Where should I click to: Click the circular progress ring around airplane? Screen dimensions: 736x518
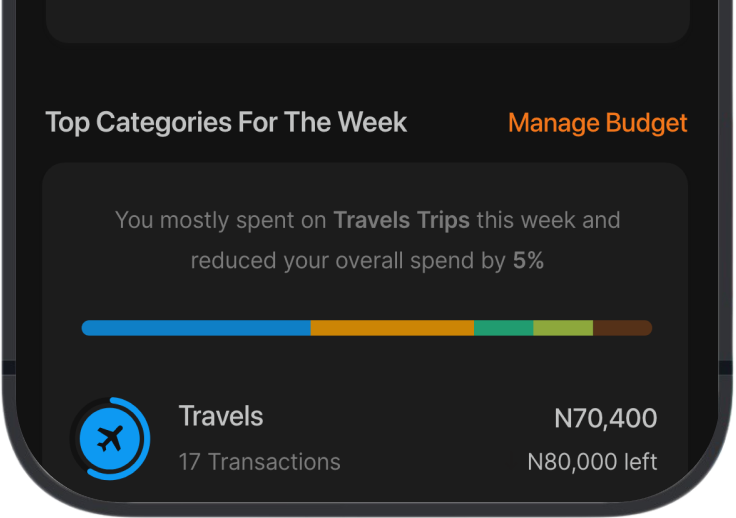pos(144,420)
